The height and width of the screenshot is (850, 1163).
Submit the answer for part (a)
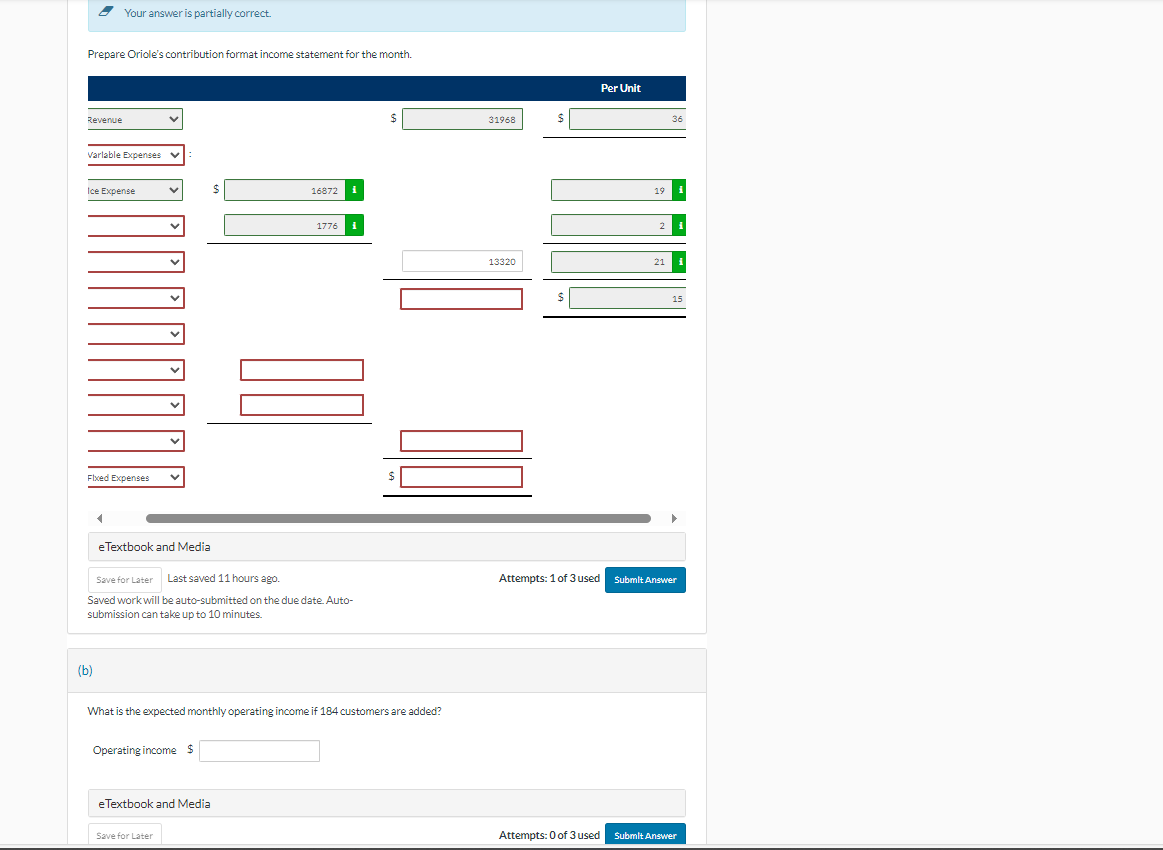tap(645, 579)
